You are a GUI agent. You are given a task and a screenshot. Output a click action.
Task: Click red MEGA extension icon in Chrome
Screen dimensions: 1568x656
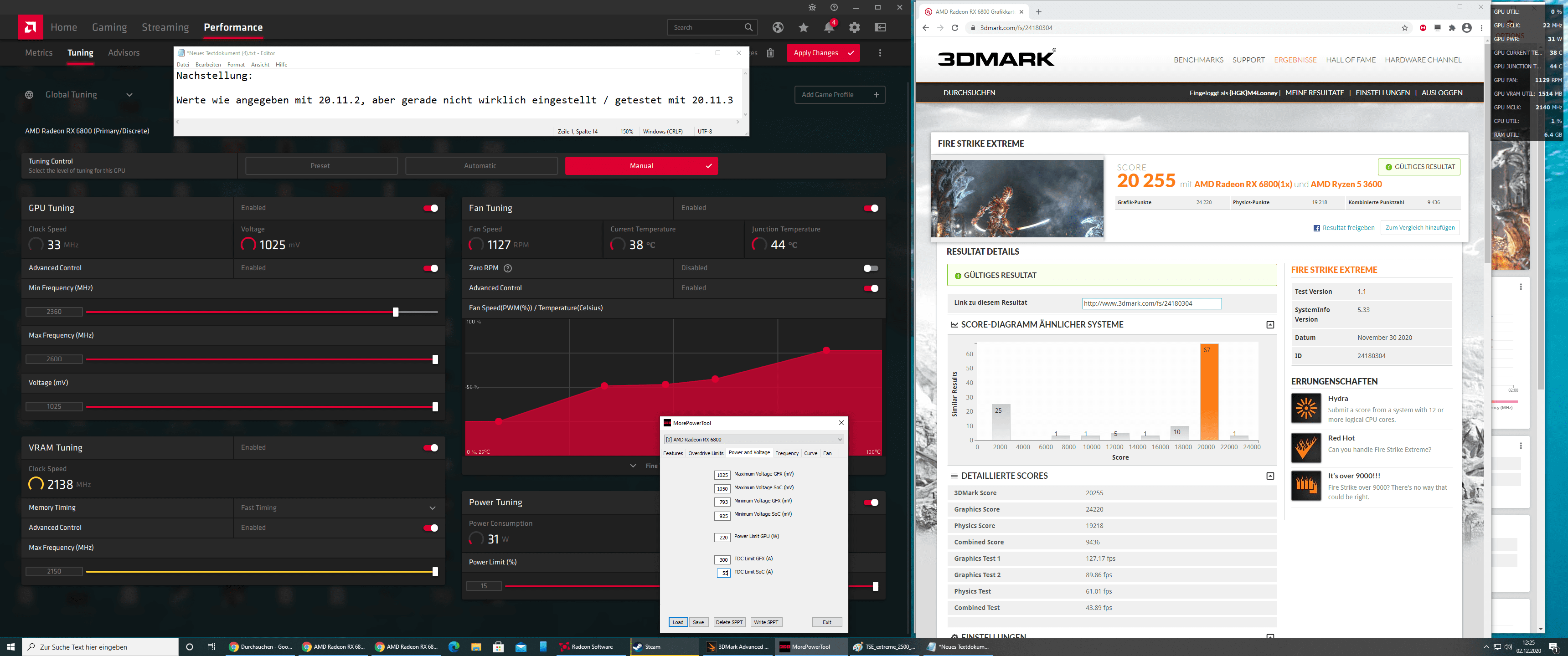pyautogui.click(x=1423, y=27)
